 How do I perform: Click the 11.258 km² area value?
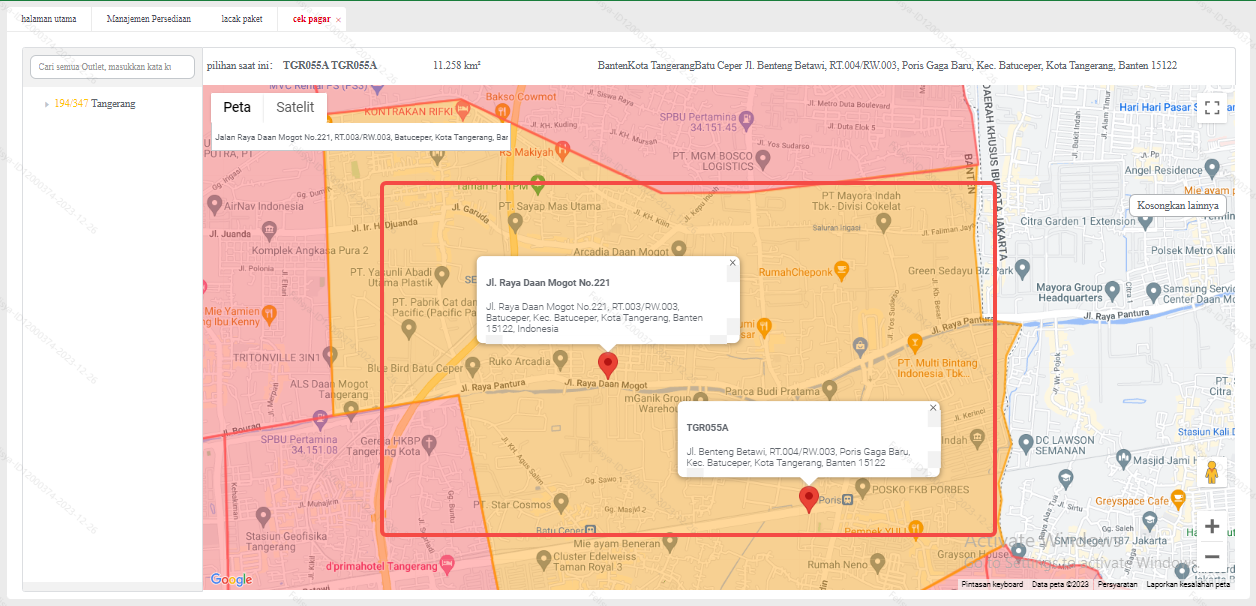[x=457, y=66]
